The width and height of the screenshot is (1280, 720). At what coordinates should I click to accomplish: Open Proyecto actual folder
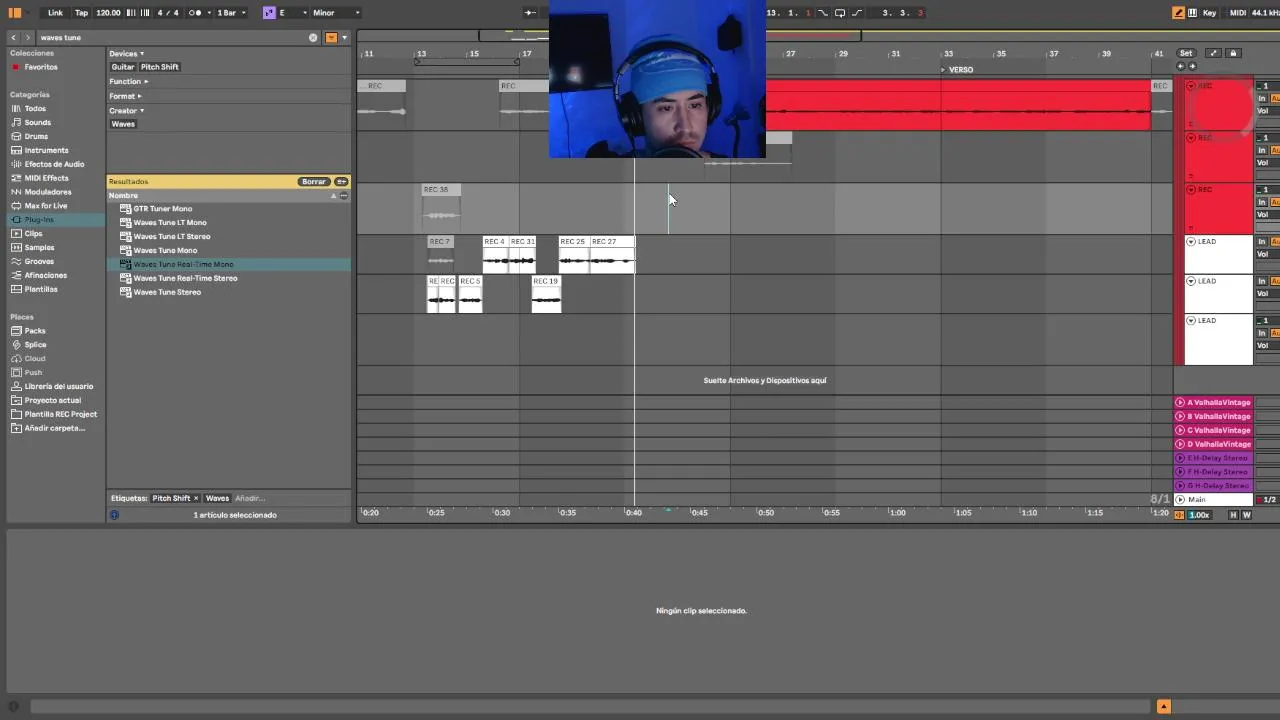point(53,400)
